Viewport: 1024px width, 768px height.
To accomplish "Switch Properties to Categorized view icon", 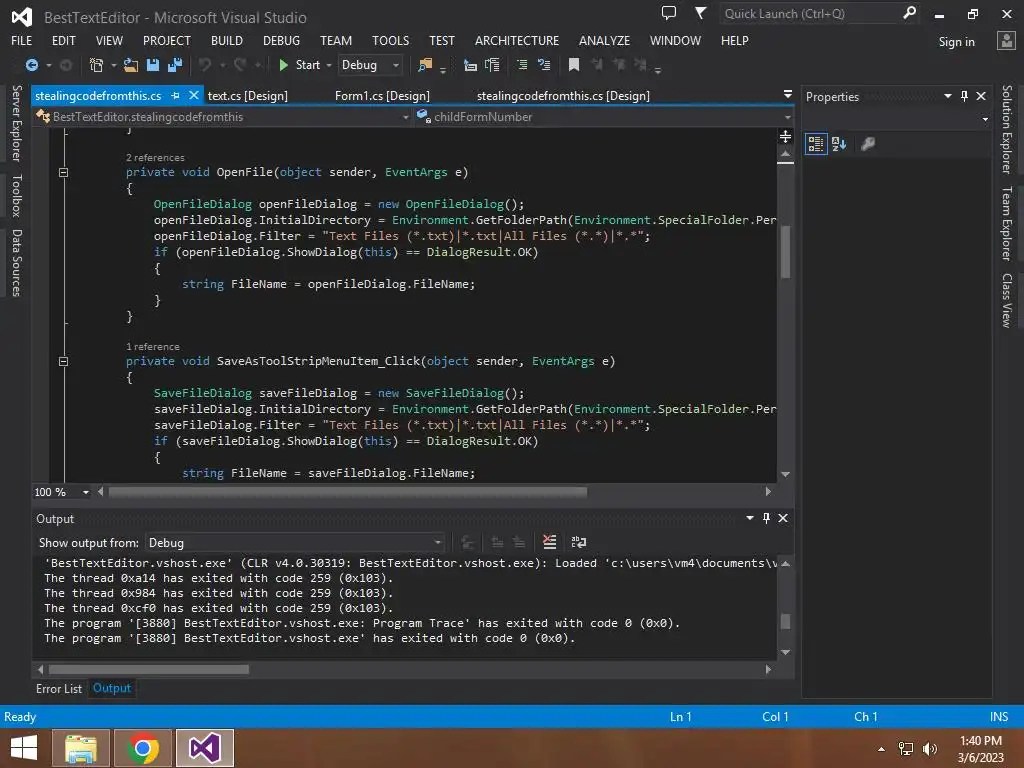I will 816,144.
